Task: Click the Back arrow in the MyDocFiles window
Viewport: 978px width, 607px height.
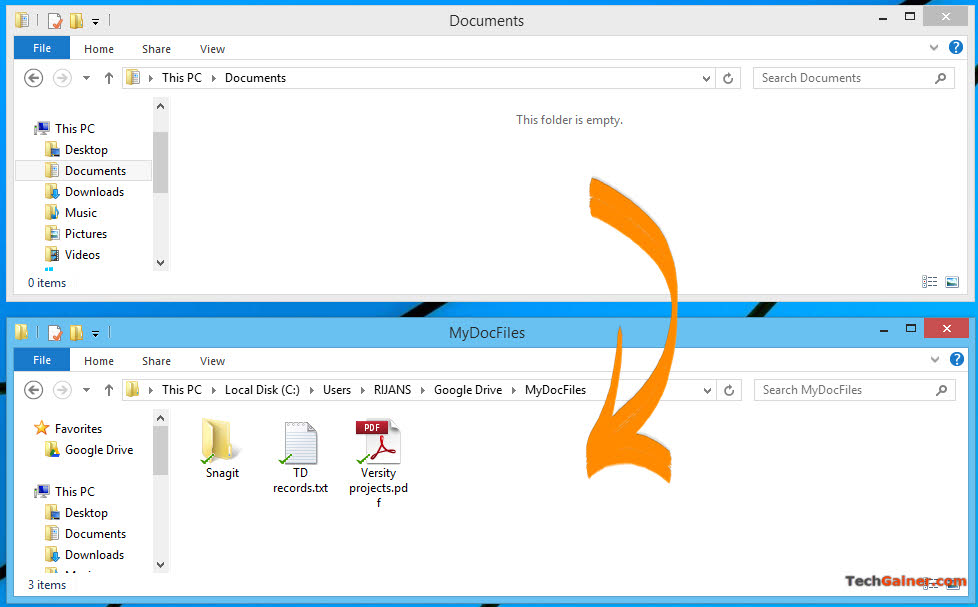Action: pyautogui.click(x=33, y=390)
